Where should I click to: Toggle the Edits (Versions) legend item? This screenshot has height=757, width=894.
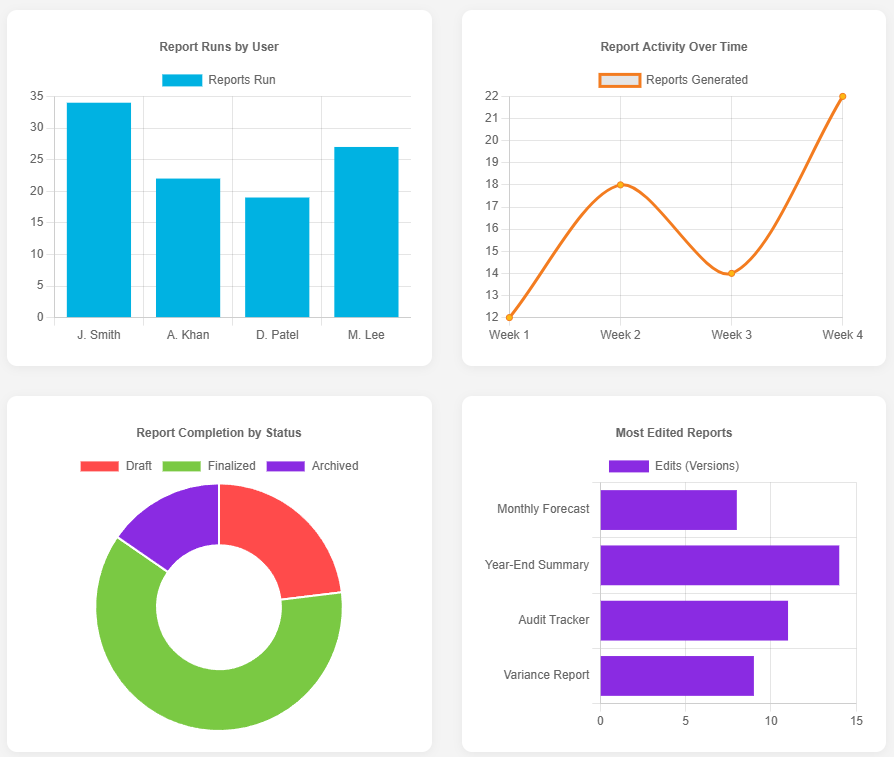tap(629, 466)
